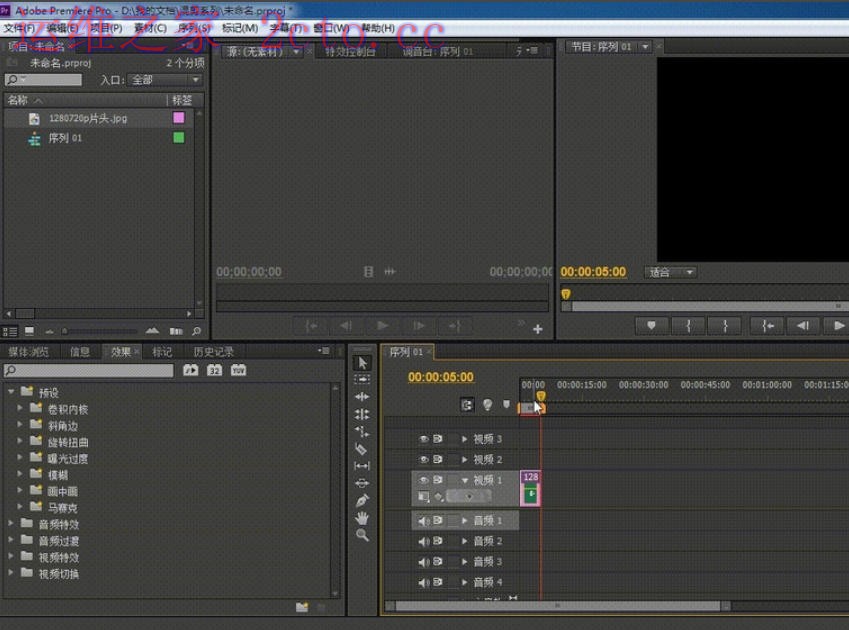The width and height of the screenshot is (849, 630).
Task: Select the Selection arrow tool
Action: [362, 363]
